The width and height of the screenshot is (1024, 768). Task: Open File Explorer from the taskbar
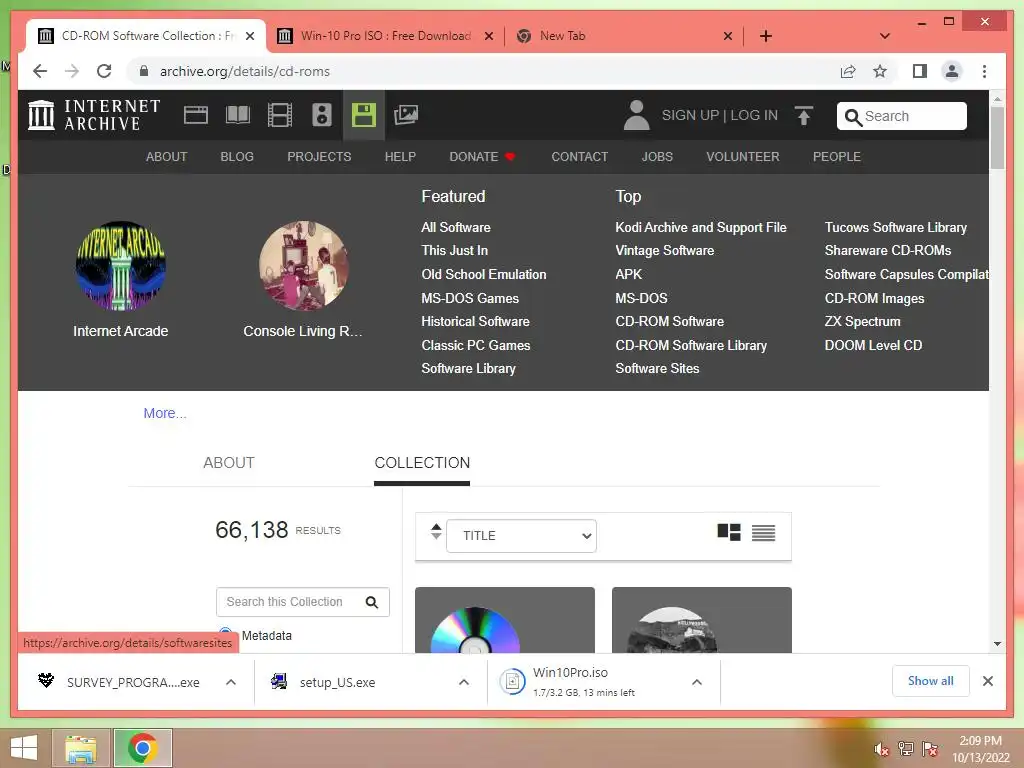tap(80, 748)
